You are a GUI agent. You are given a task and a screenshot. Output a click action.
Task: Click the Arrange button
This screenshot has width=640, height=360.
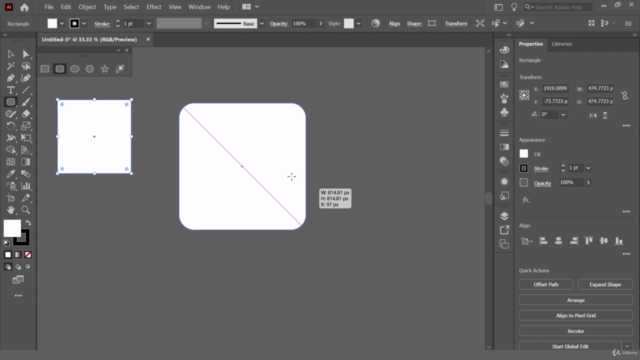pyautogui.click(x=576, y=300)
